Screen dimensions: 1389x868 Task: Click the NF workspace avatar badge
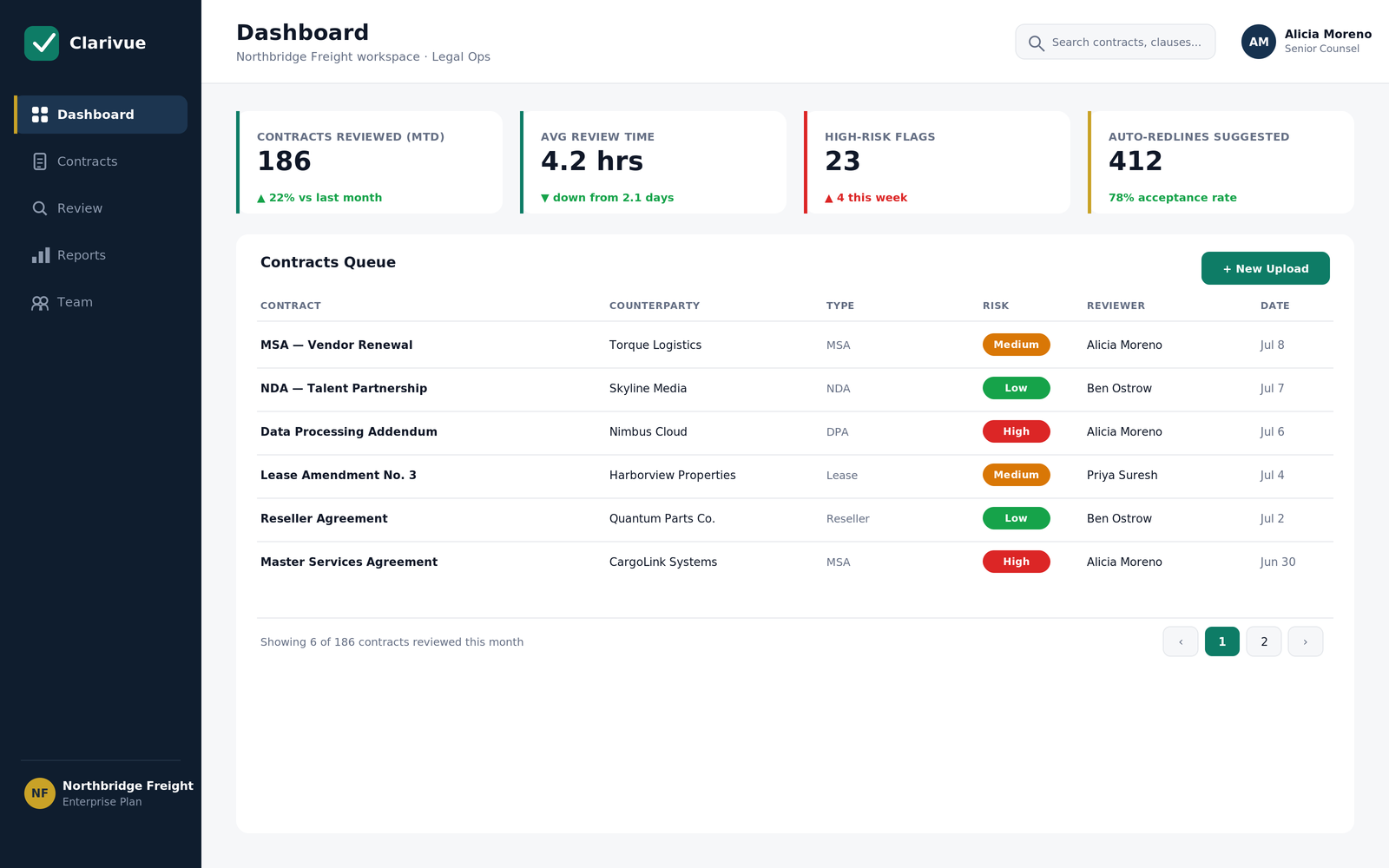[x=40, y=793]
